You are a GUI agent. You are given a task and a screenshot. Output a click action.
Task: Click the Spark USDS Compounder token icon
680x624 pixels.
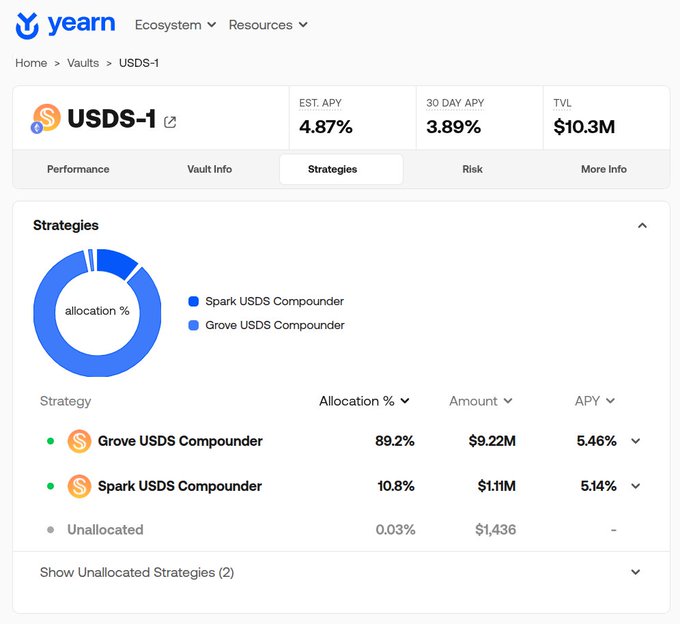[x=79, y=486]
